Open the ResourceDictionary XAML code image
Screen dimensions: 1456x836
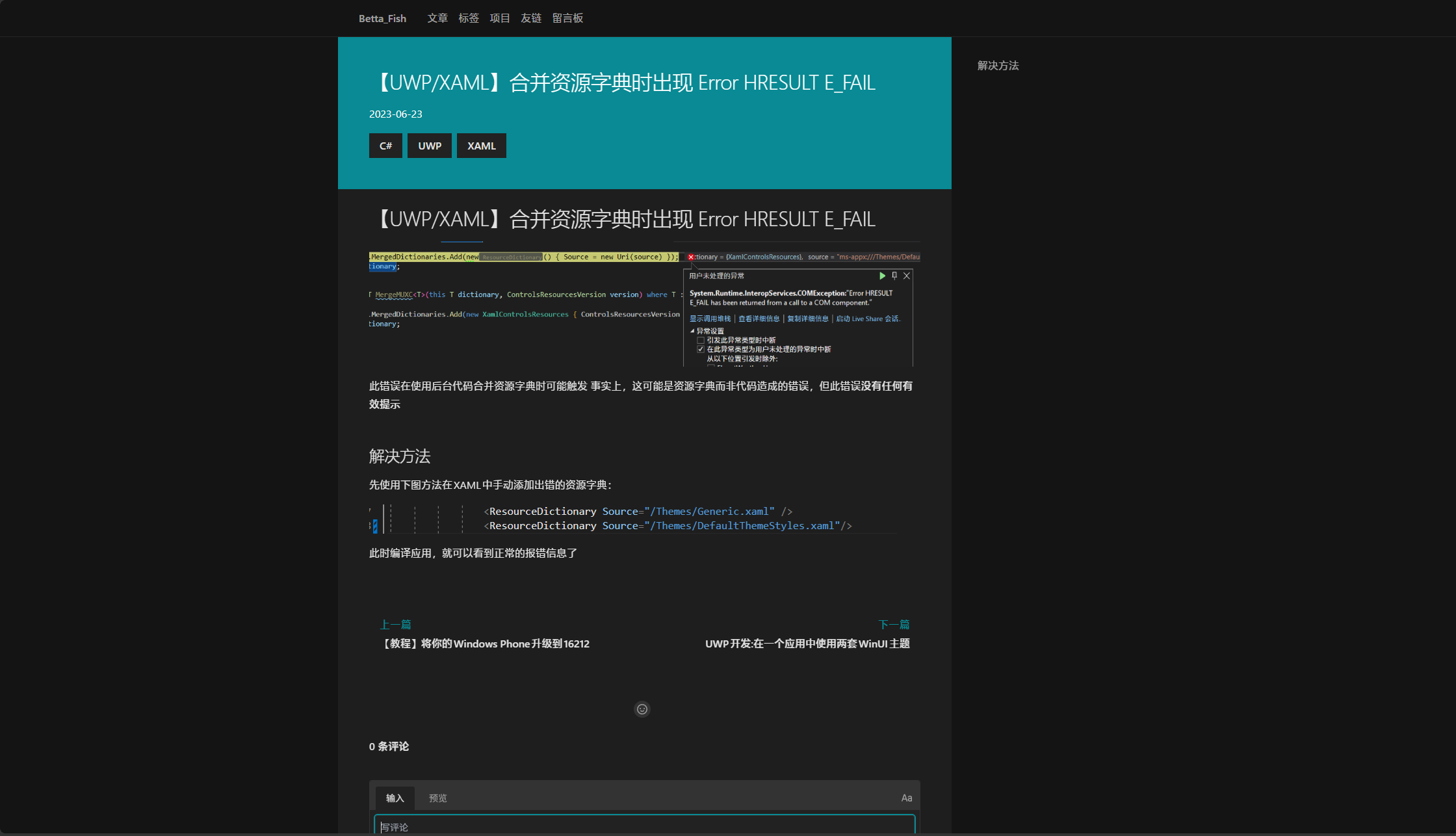tap(633, 519)
